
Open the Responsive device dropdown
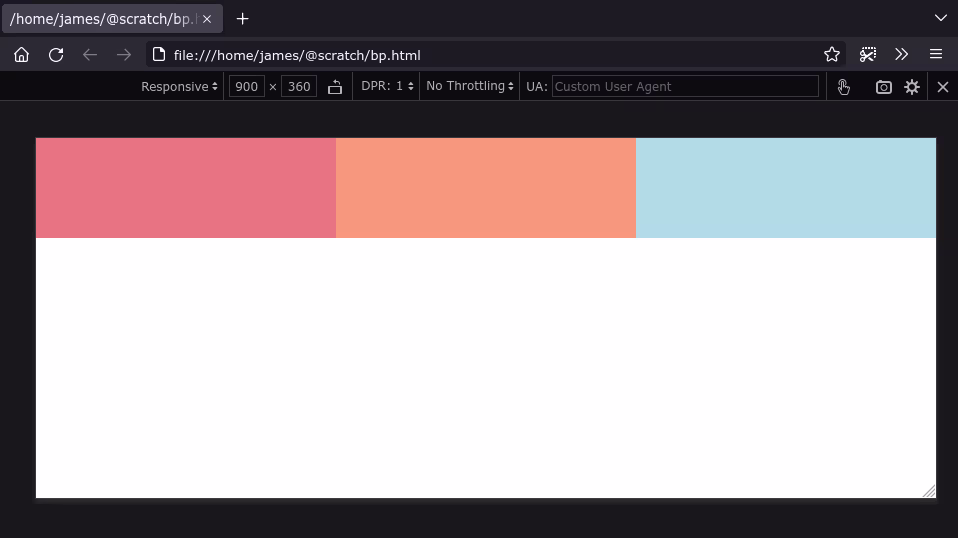coord(179,87)
